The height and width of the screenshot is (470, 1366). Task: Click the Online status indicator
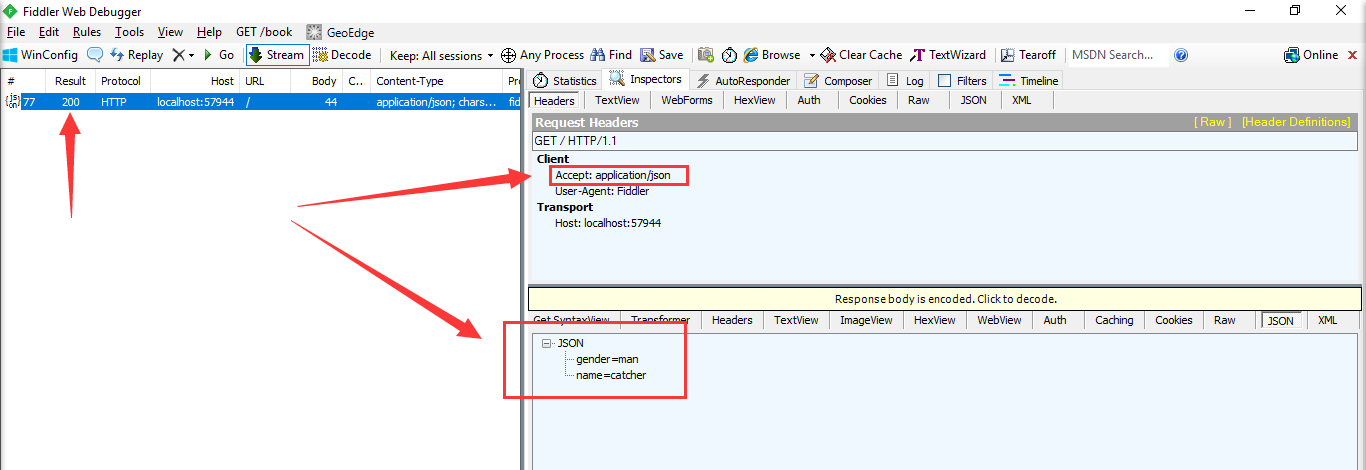point(1311,55)
